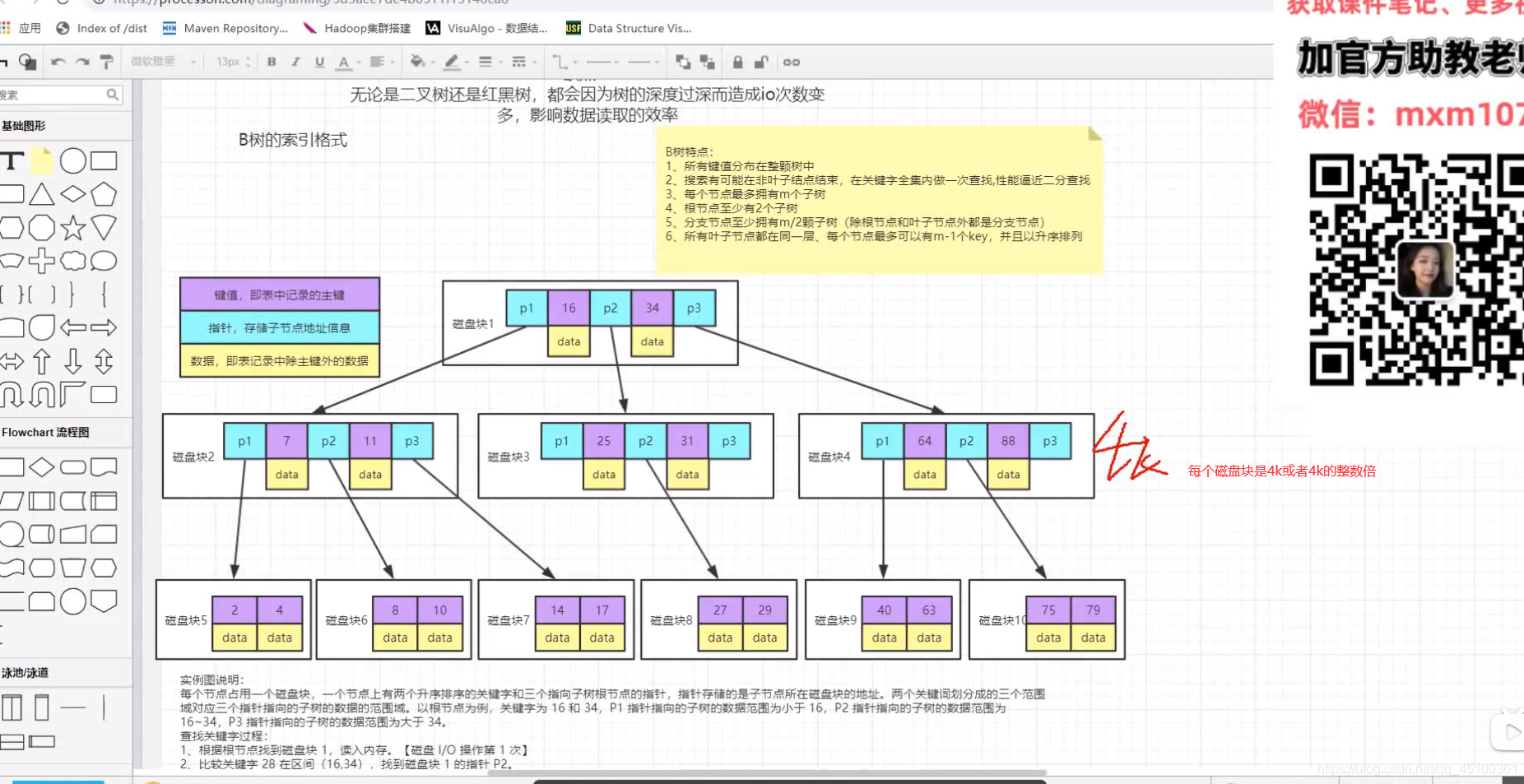Viewport: 1524px width, 784px height.
Task: Click the search magnifier icon
Action: pos(113,95)
